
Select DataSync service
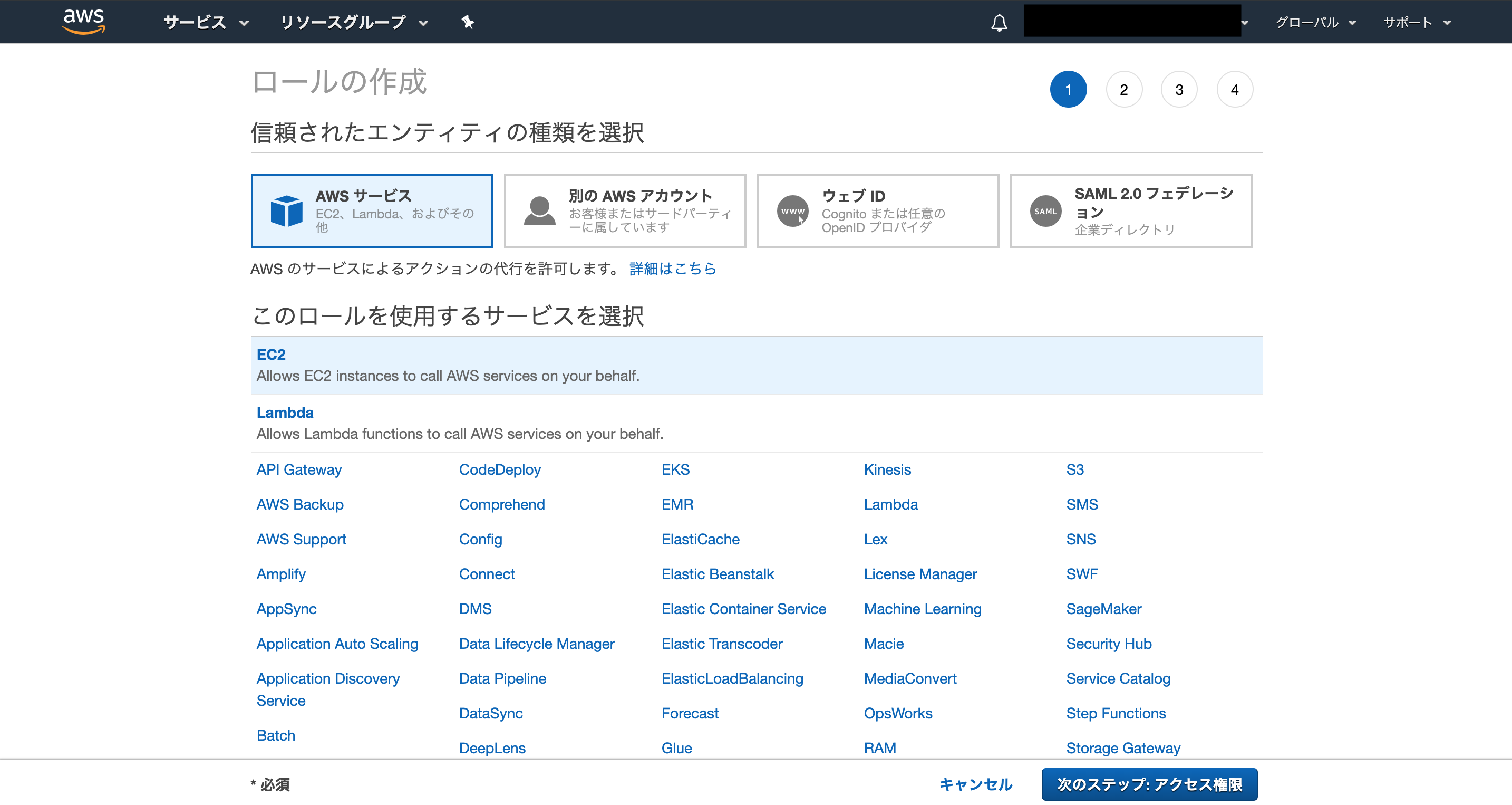coord(491,713)
